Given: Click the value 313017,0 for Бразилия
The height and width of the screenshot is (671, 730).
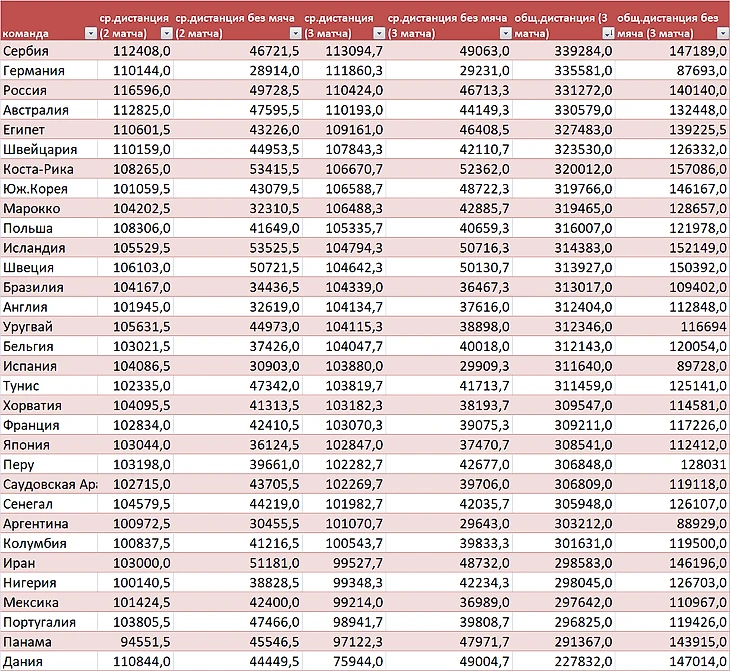Looking at the screenshot, I should pyautogui.click(x=583, y=287).
